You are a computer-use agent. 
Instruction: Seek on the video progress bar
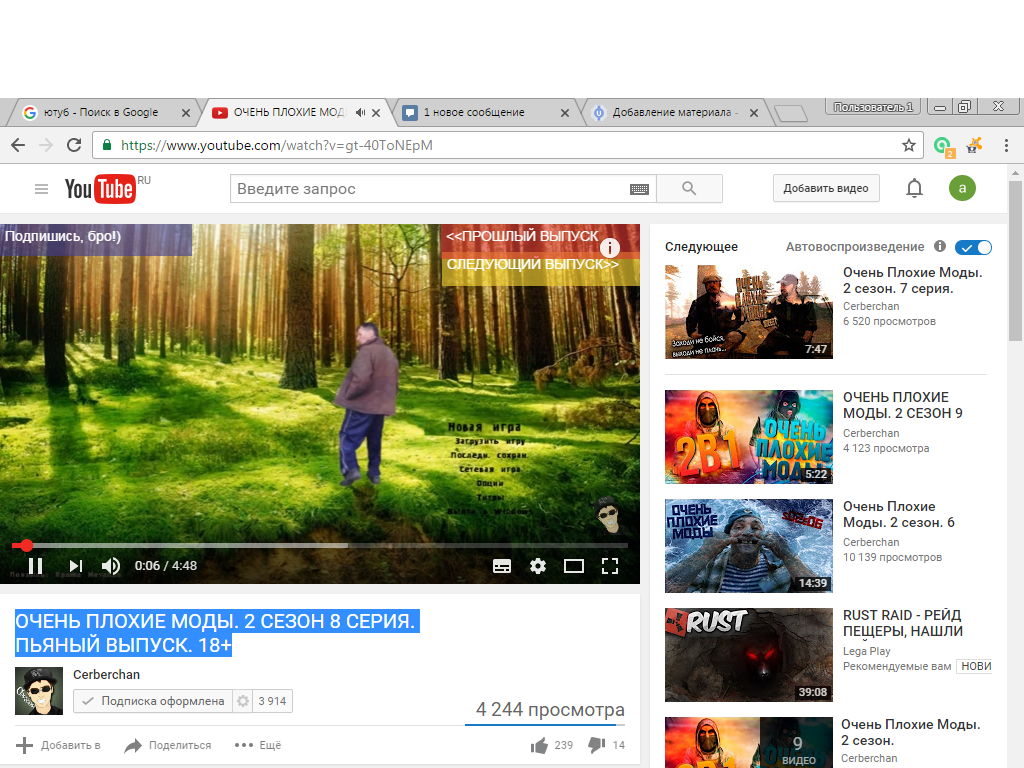pyautogui.click(x=320, y=545)
